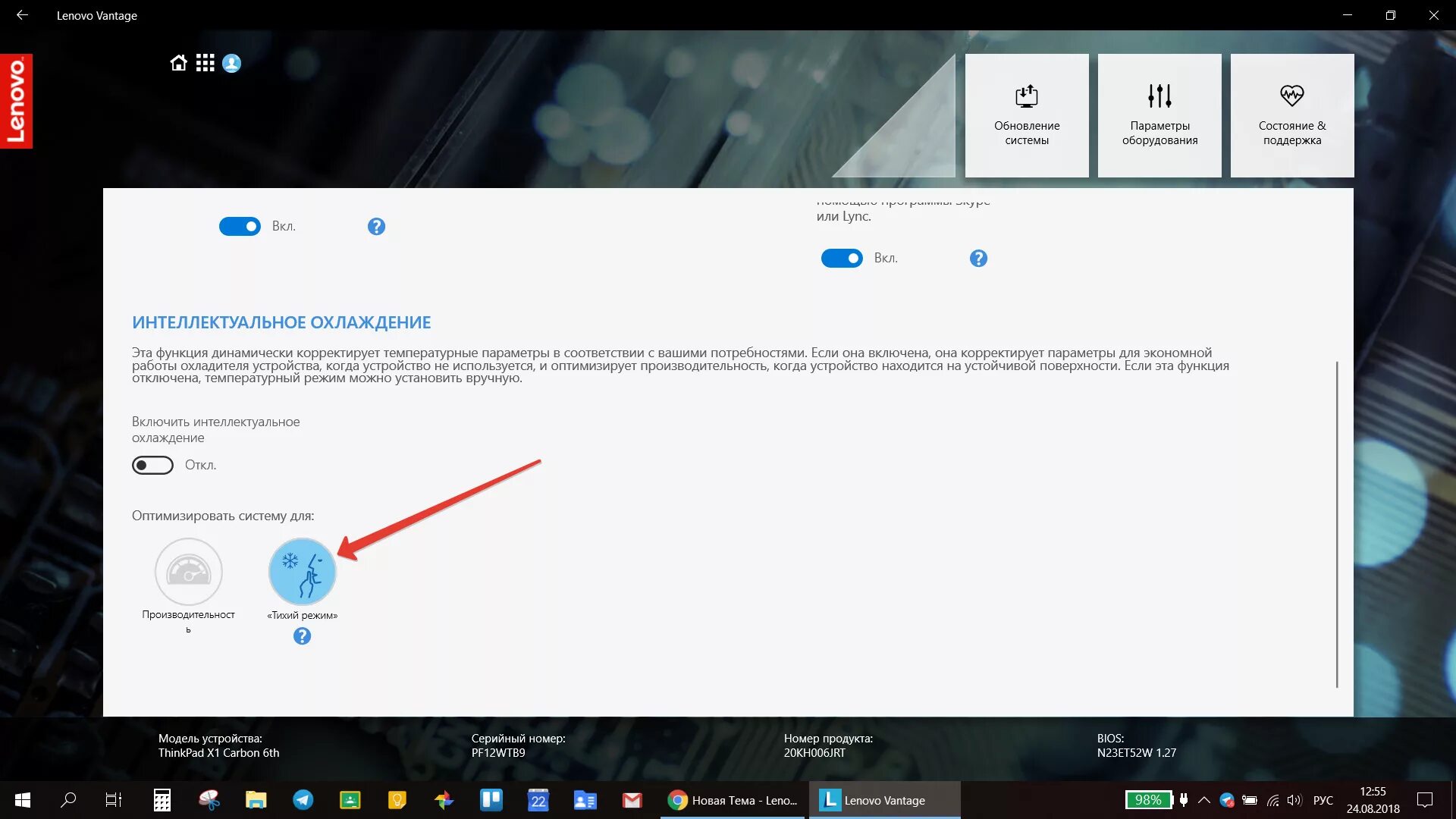Open Trello from the taskbar
Screen dimensions: 1456x819
491,800
